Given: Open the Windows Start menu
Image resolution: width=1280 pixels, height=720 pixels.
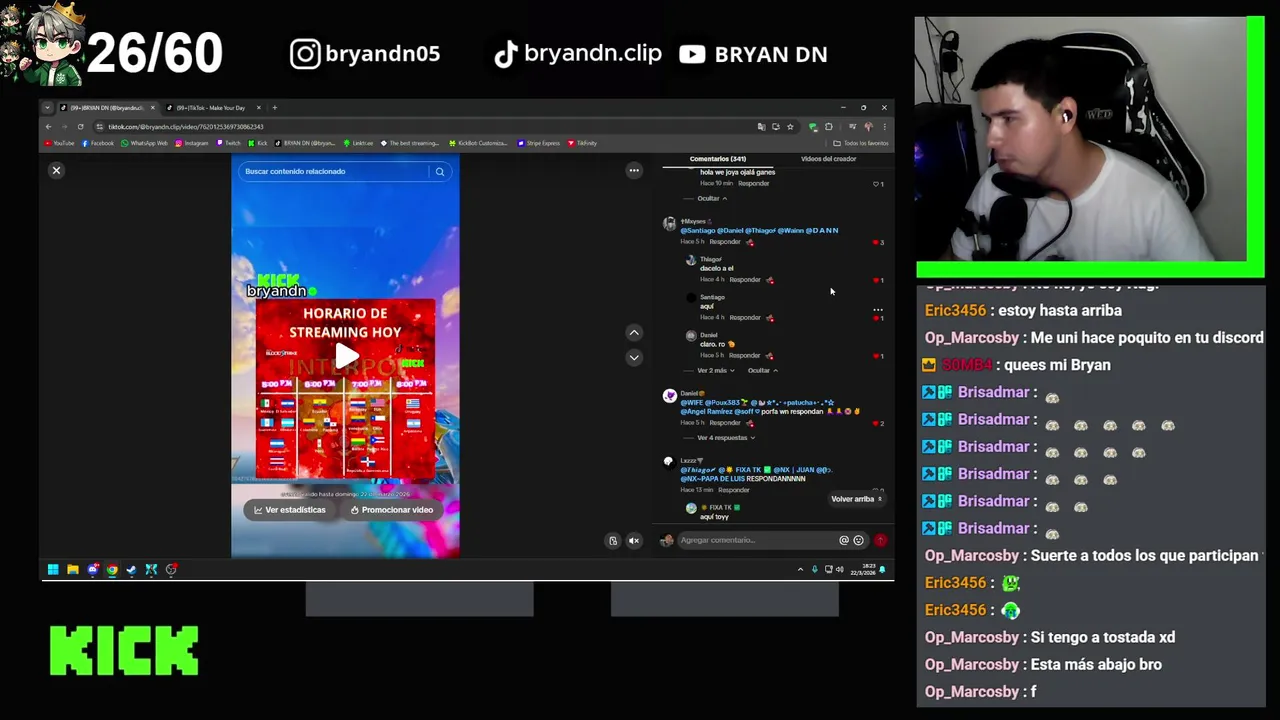Looking at the screenshot, I should coord(53,570).
